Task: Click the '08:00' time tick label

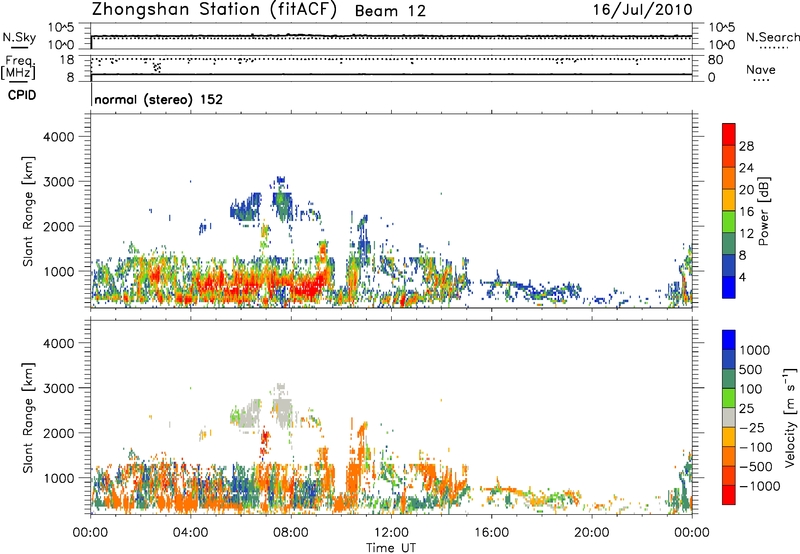Action: (x=291, y=533)
